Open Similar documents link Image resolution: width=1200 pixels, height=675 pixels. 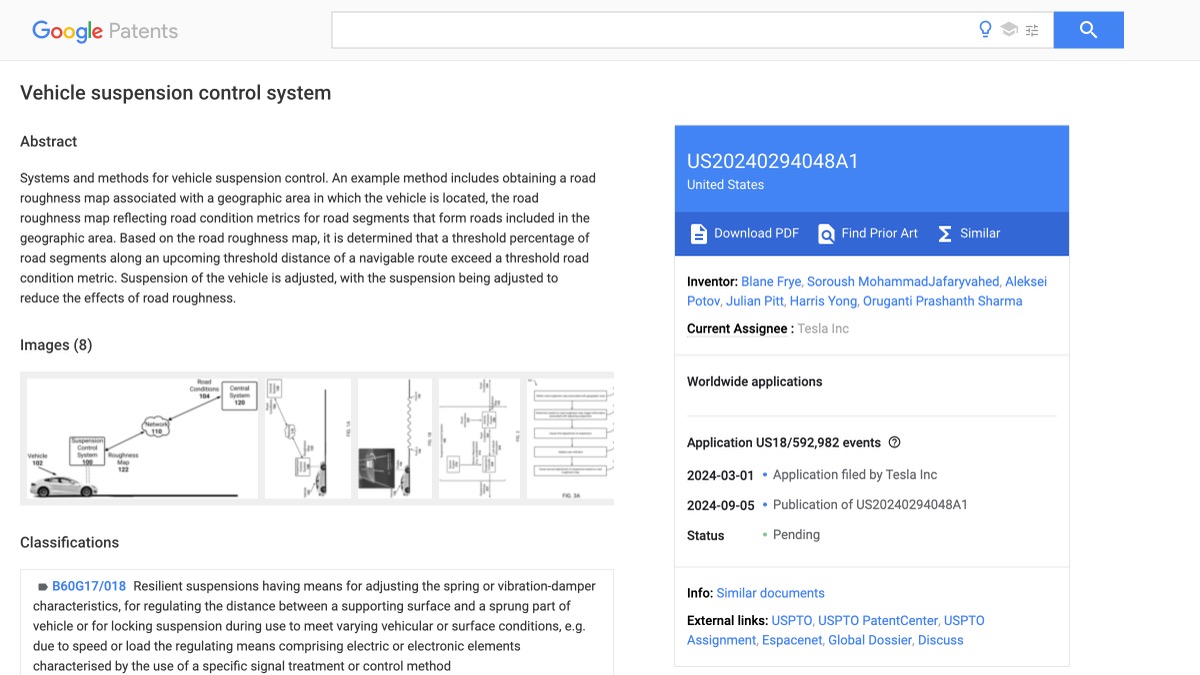tap(770, 592)
